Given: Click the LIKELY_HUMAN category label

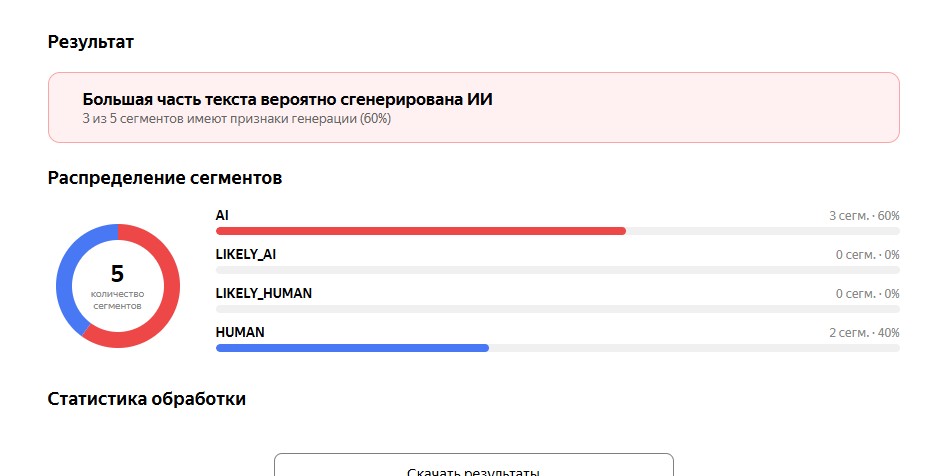Looking at the screenshot, I should [x=264, y=293].
